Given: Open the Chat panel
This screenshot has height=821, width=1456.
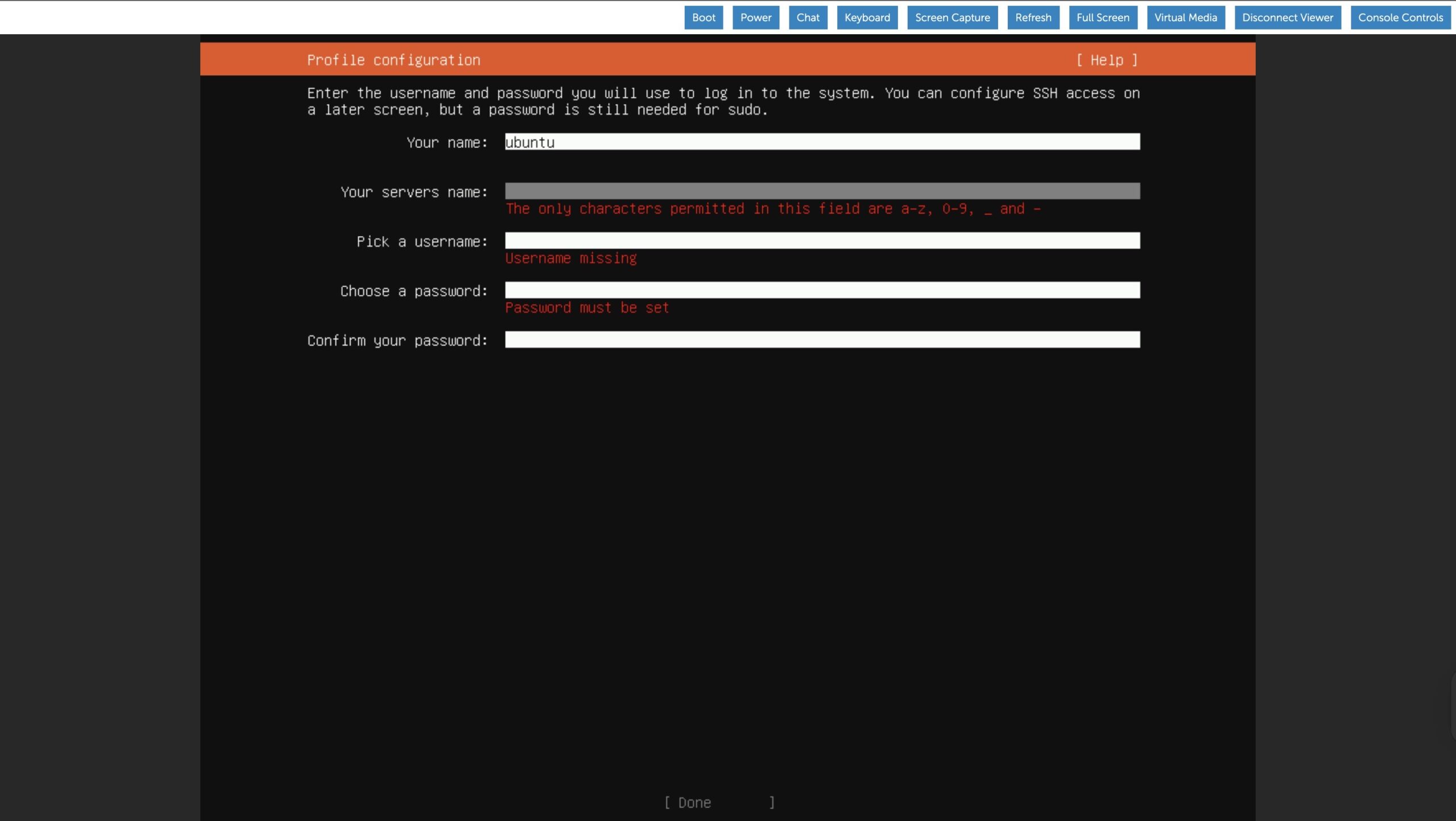Looking at the screenshot, I should (808, 18).
